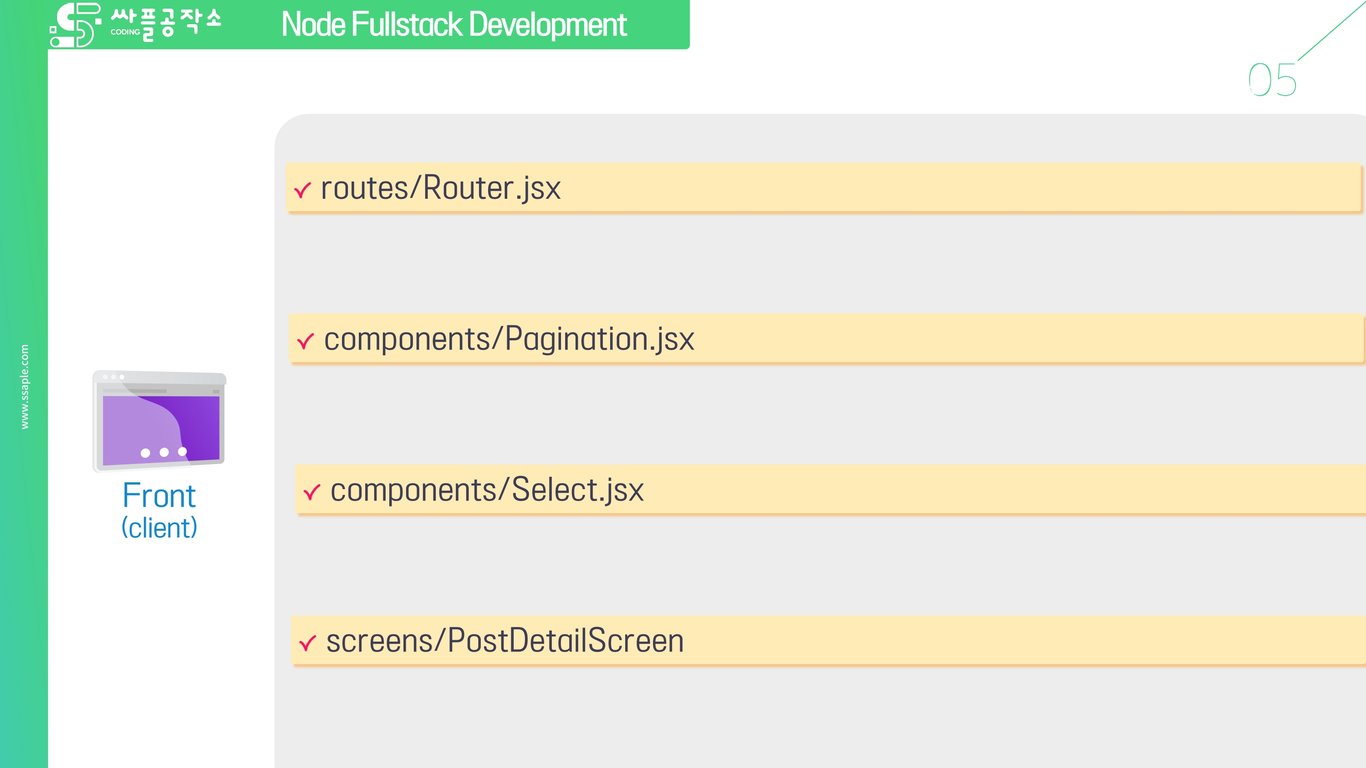This screenshot has height=768, width=1366.
Task: Click the Ssaple Coding logo icon
Action: tap(76, 25)
